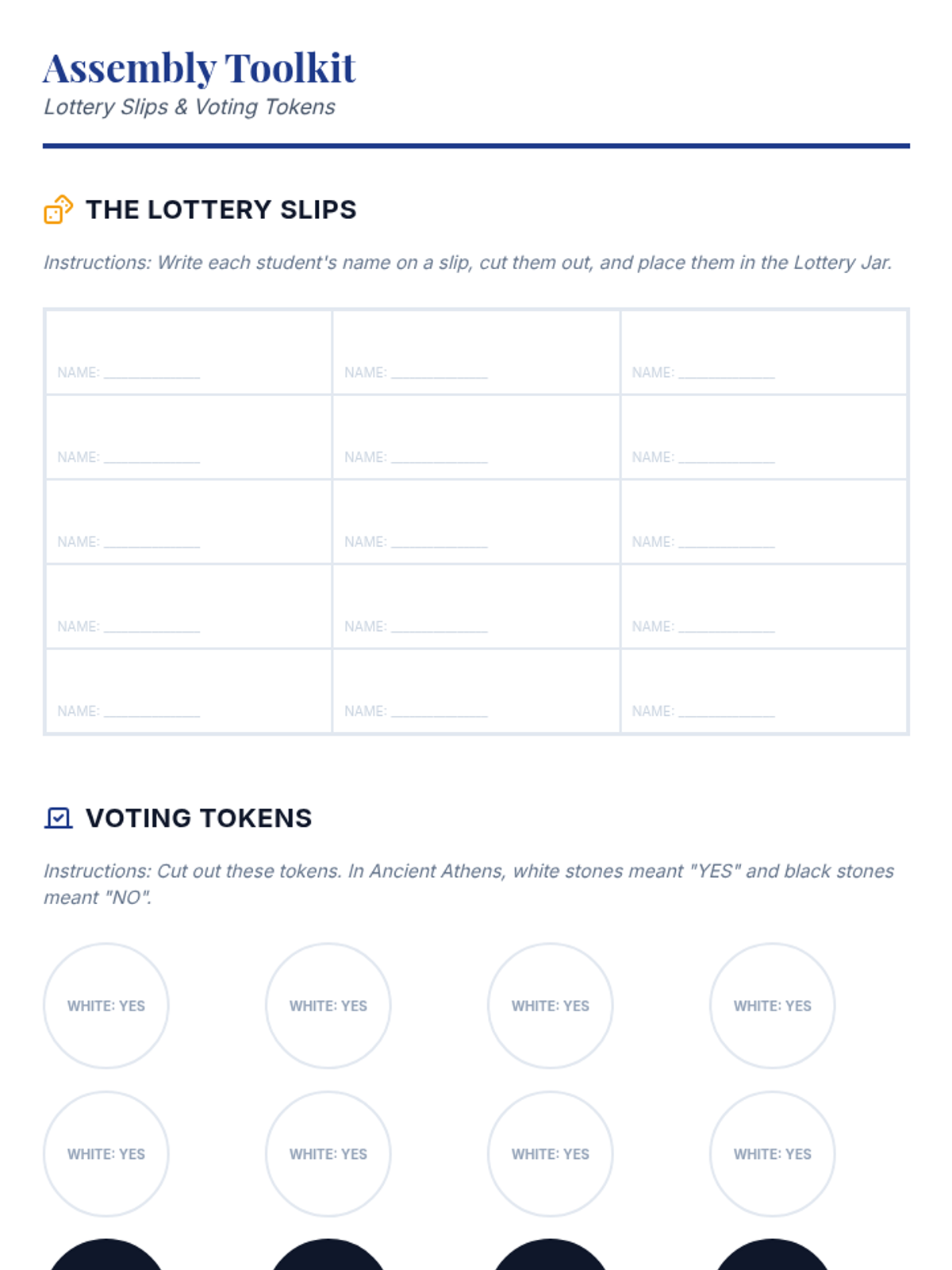
Task: Click the VOTING TOKENS section heading
Action: coord(198,818)
